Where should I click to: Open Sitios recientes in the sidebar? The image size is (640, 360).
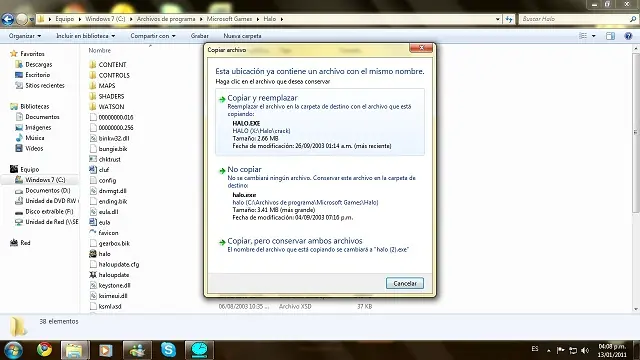pyautogui.click(x=45, y=86)
